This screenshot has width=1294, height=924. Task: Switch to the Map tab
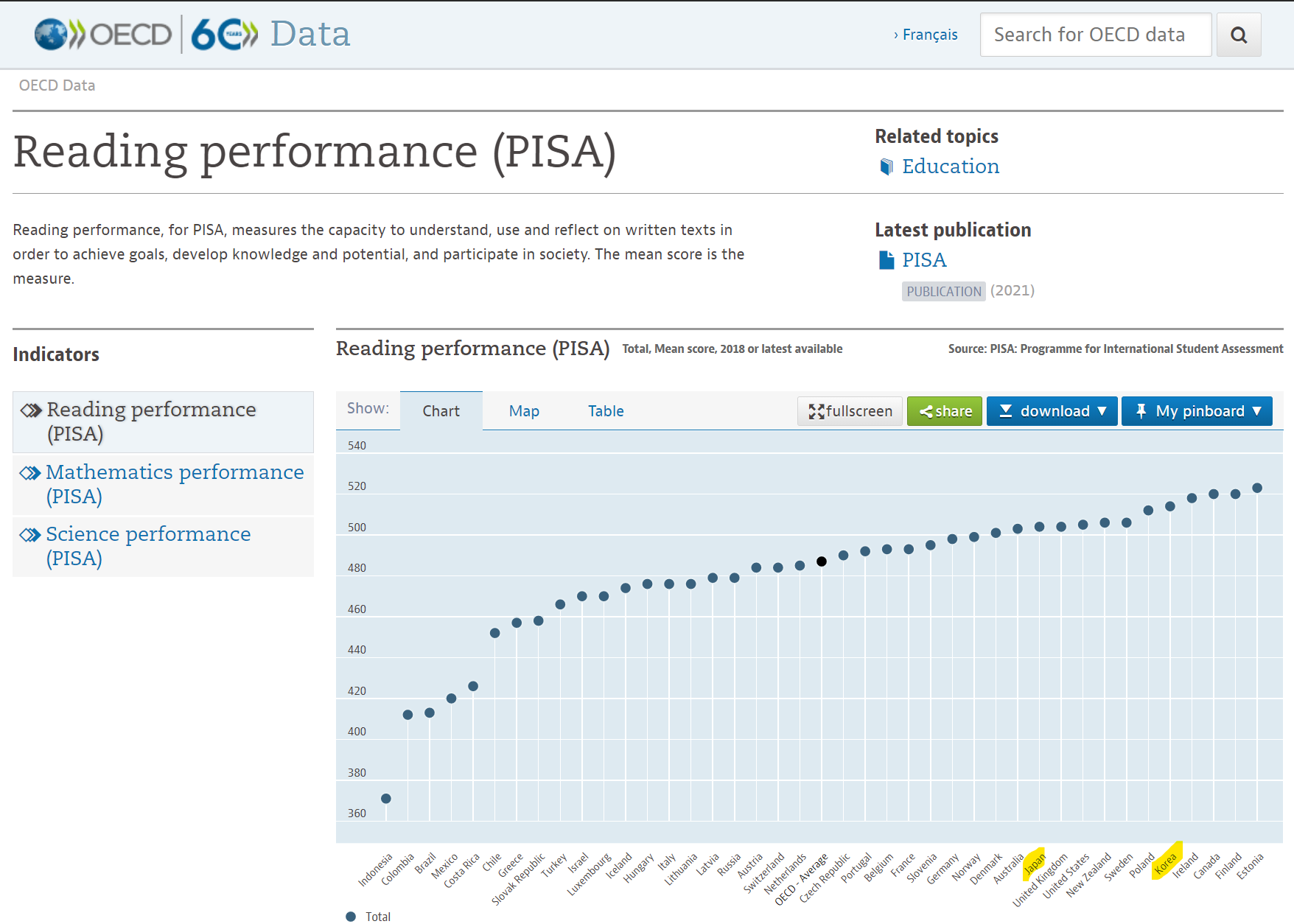coord(524,411)
